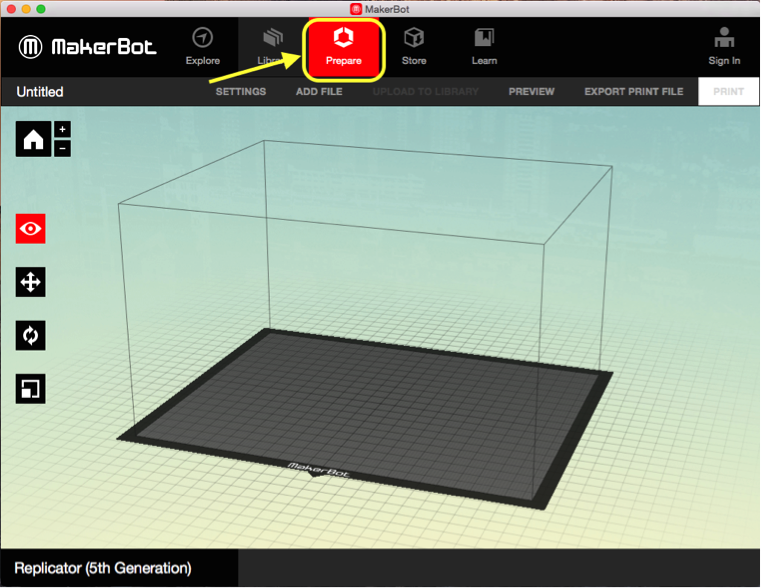Select the Rotate tool icon
The image size is (761, 588).
point(31,335)
